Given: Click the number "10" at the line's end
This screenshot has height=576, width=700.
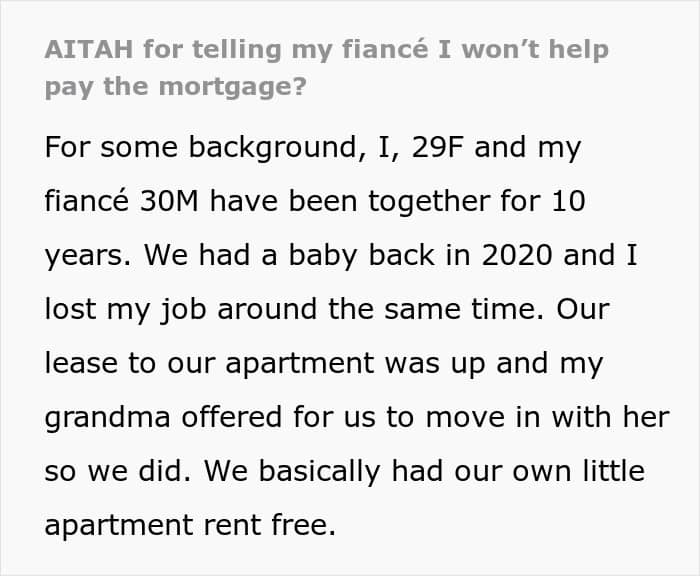Looking at the screenshot, I should click(568, 201).
